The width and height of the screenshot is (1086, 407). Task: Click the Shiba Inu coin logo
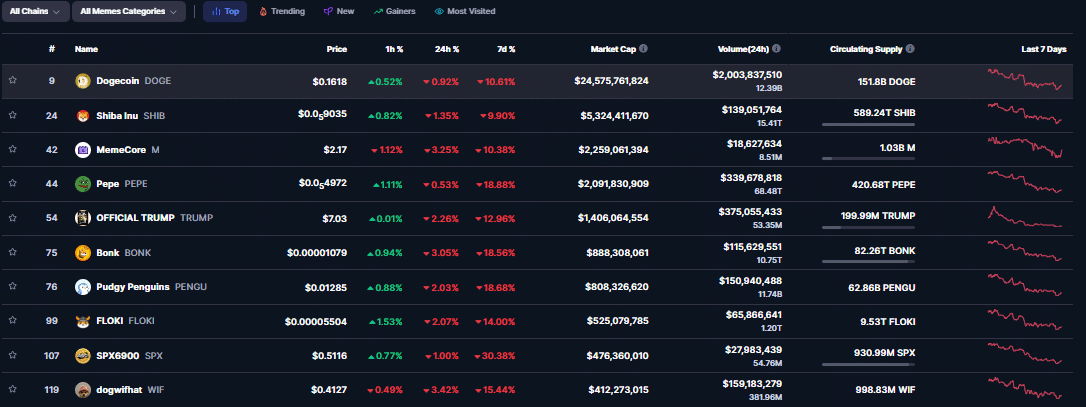pos(83,115)
